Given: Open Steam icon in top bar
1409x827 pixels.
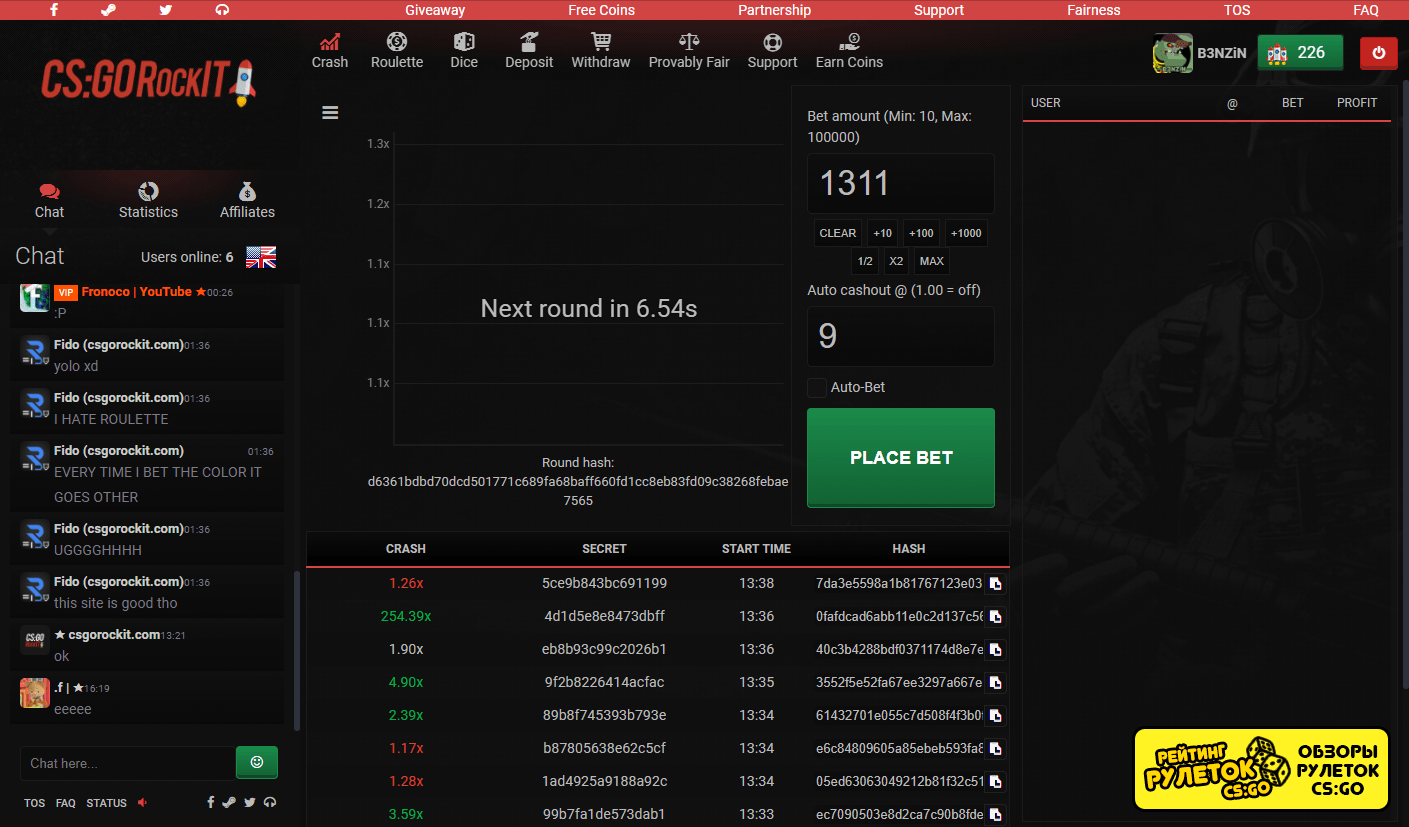Looking at the screenshot, I should (x=109, y=10).
